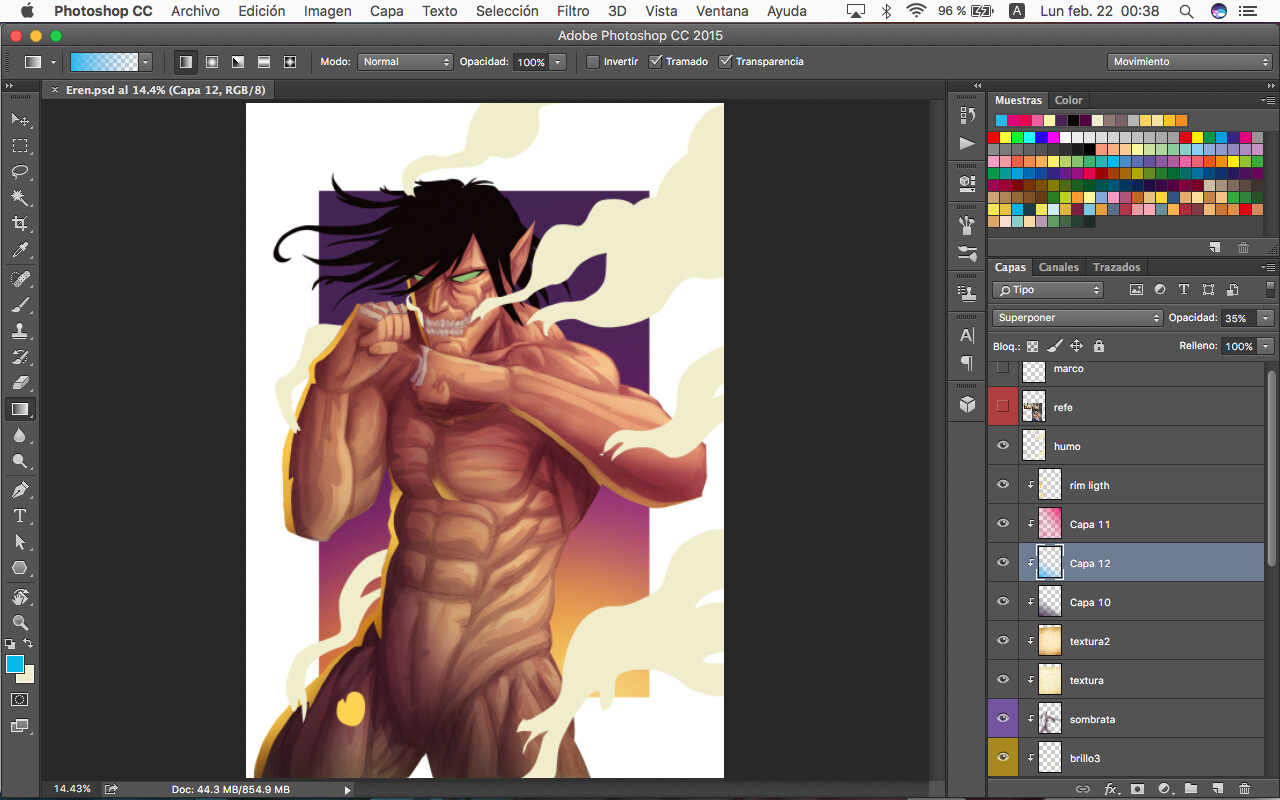The width and height of the screenshot is (1280, 800).
Task: Select the Blur tool
Action: coord(19,435)
